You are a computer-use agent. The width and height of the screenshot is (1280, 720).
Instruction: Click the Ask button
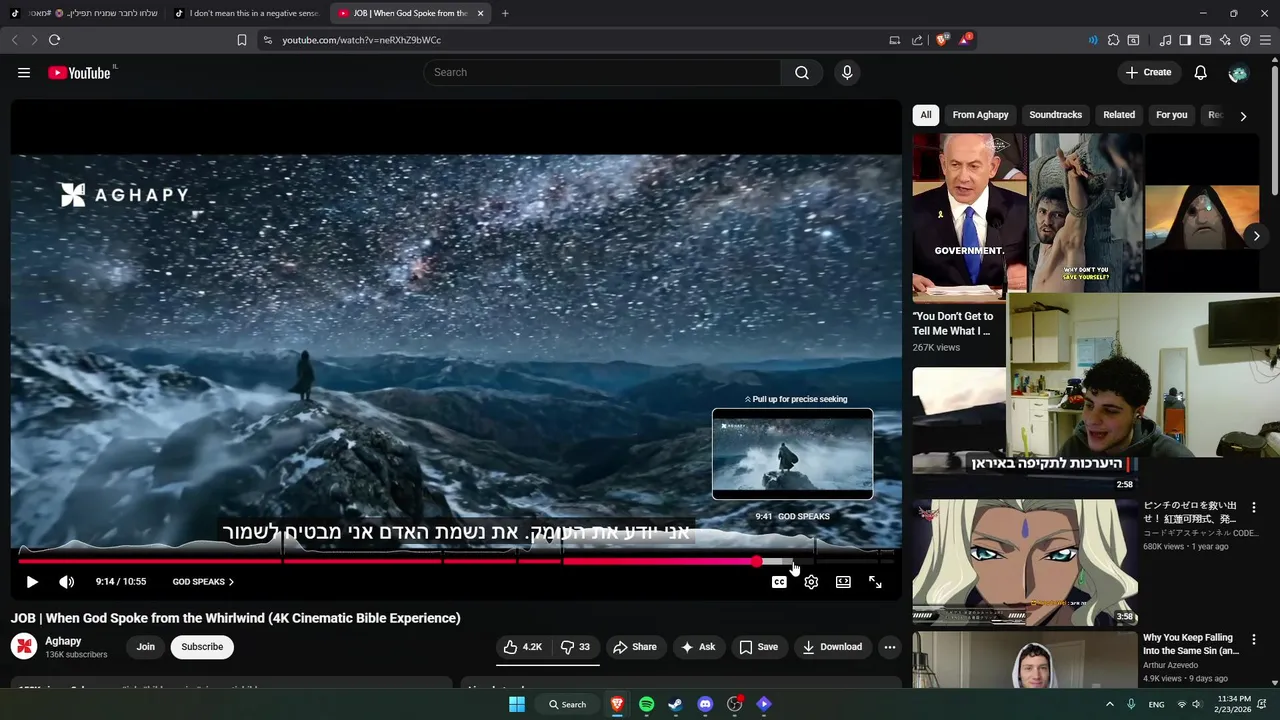(x=698, y=647)
